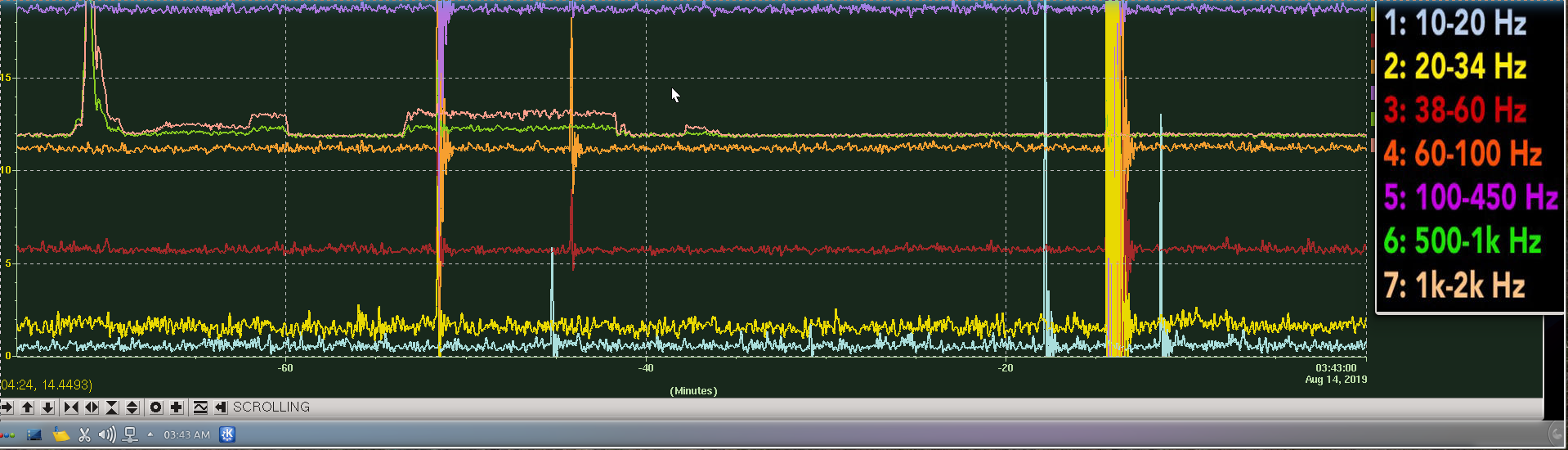Select the '2: 20-34 Hz' legend entry
This screenshot has width=1568, height=450.
coord(1455,66)
